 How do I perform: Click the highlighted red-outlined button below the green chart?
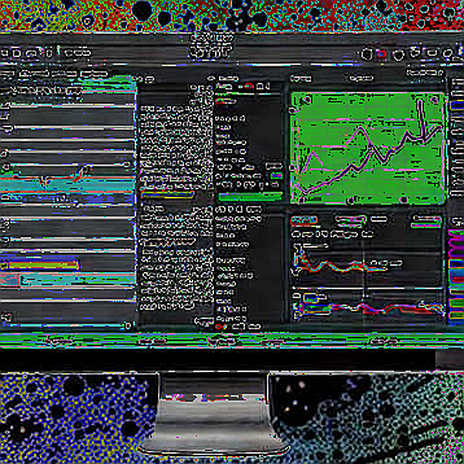(304, 220)
